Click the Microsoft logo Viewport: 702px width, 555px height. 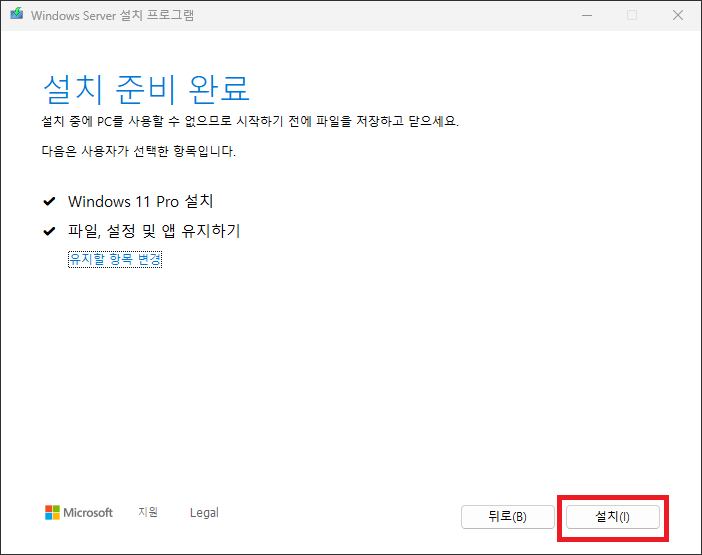click(x=79, y=512)
